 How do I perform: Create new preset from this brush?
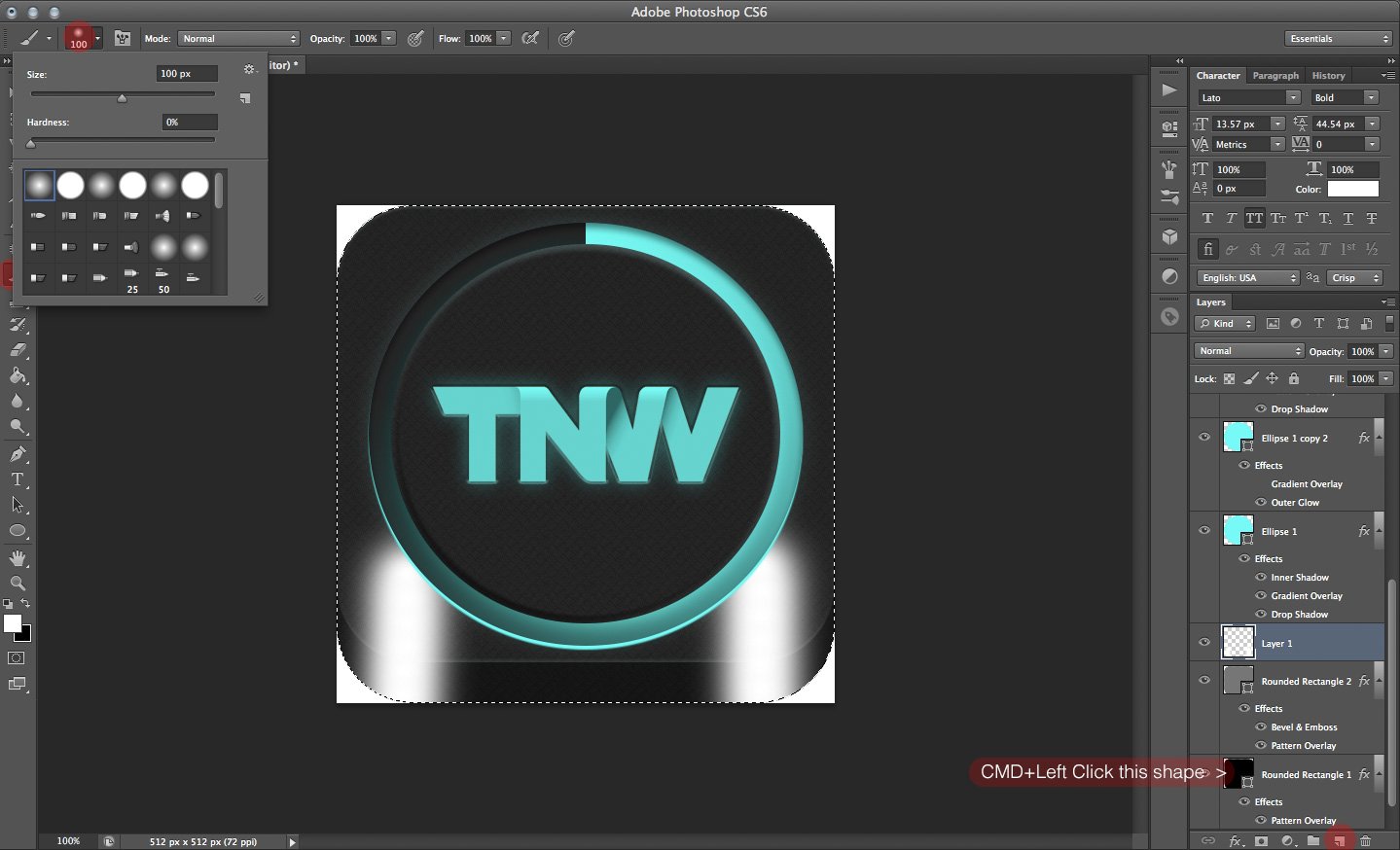pyautogui.click(x=245, y=98)
